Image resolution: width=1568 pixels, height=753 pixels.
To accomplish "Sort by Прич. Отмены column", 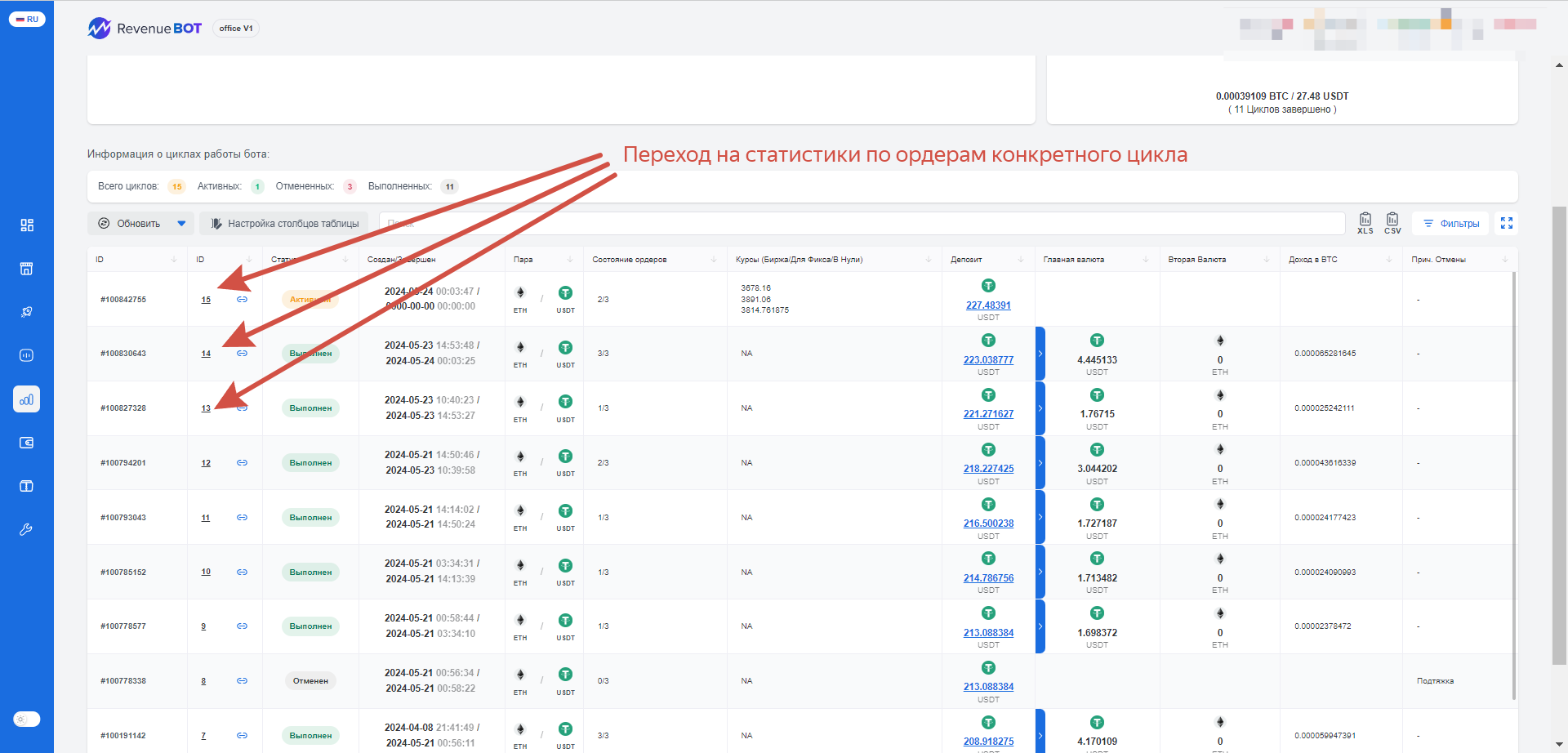I will click(x=1460, y=260).
